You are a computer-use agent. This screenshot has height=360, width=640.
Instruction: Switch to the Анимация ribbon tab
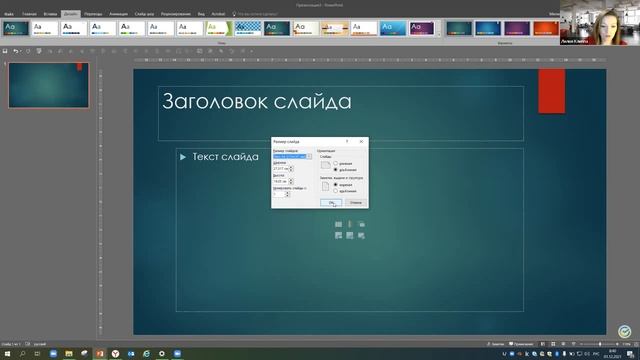(118, 14)
